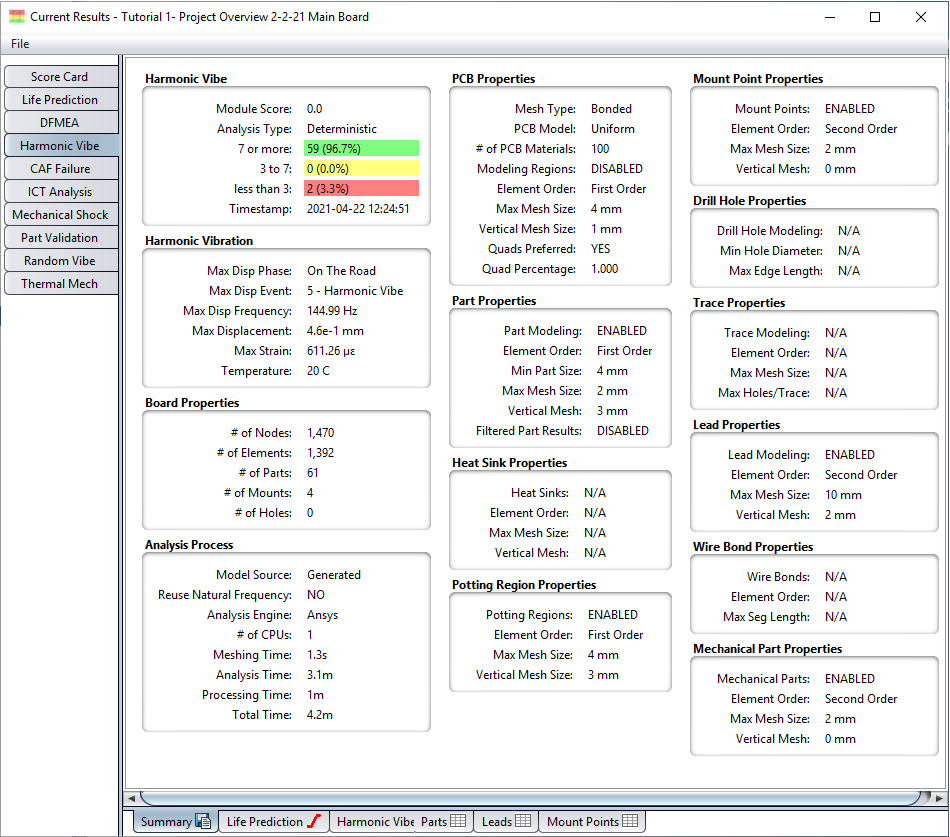Screen dimensions: 950x837
Task: Select the Life Prediction sidebar button
Action: 60,100
